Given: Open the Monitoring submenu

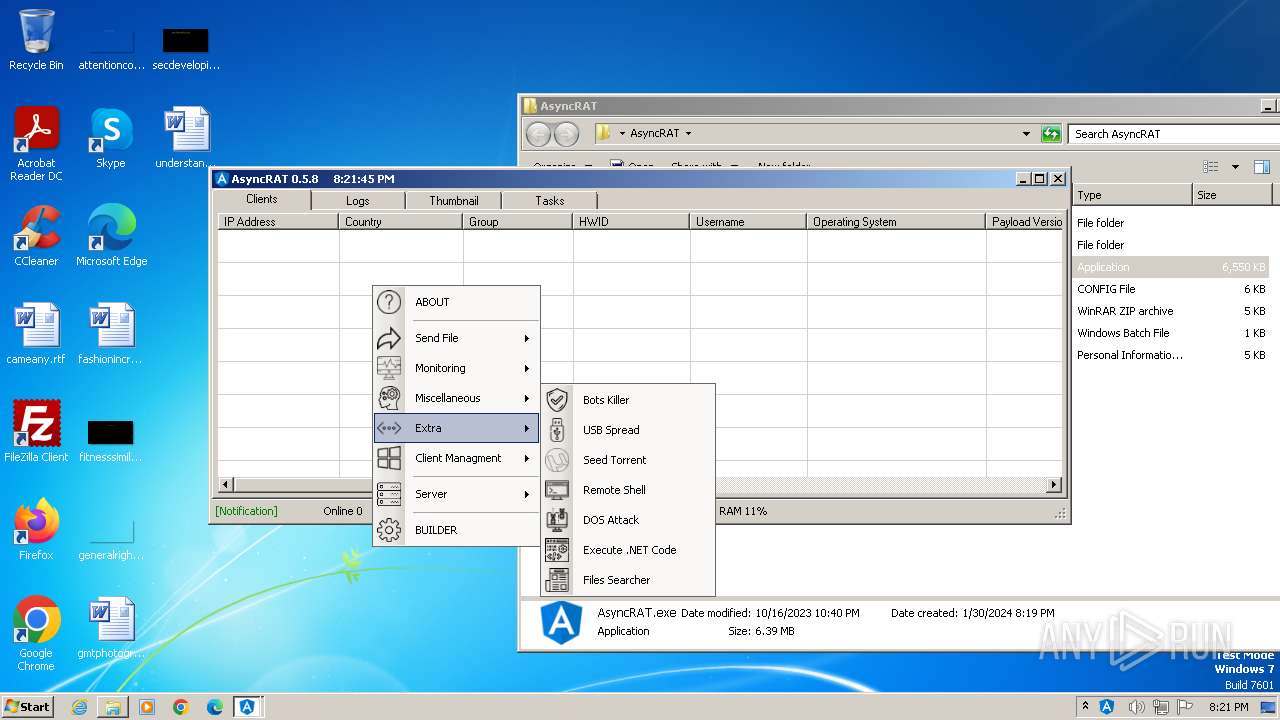Looking at the screenshot, I should [x=456, y=368].
